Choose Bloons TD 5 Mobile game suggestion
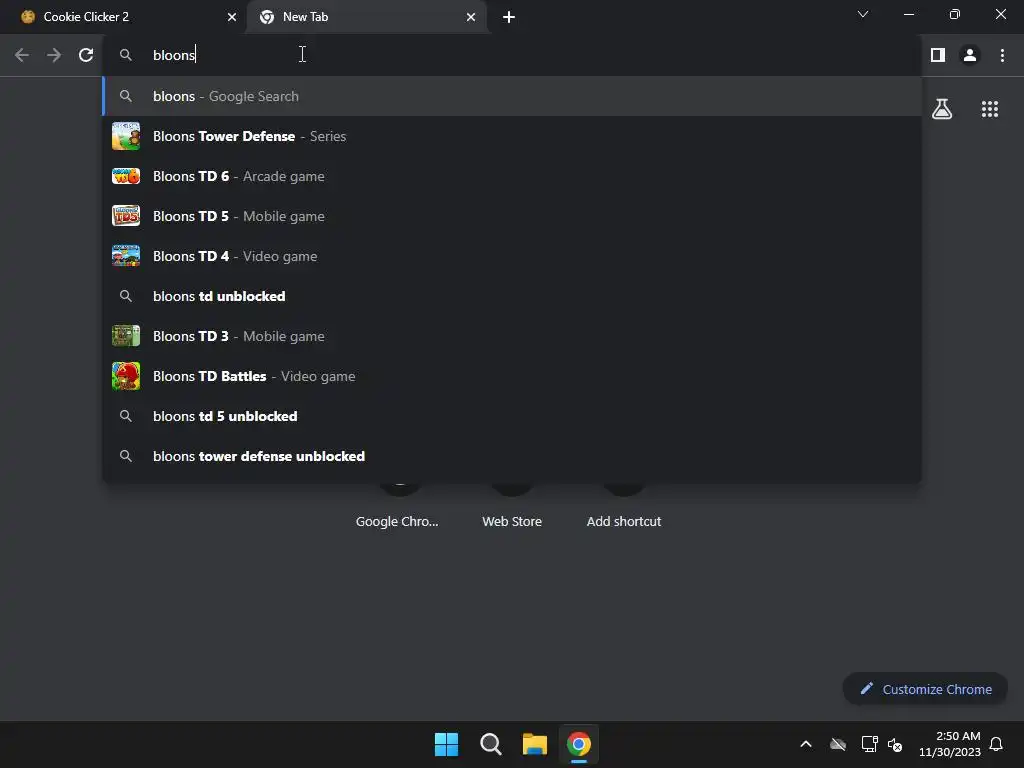The width and height of the screenshot is (1024, 768). [x=512, y=216]
